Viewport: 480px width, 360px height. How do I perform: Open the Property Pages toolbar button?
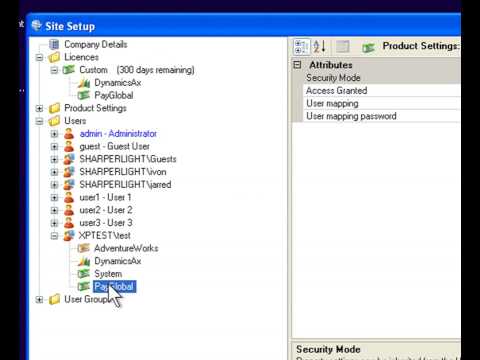pyautogui.click(x=342, y=47)
